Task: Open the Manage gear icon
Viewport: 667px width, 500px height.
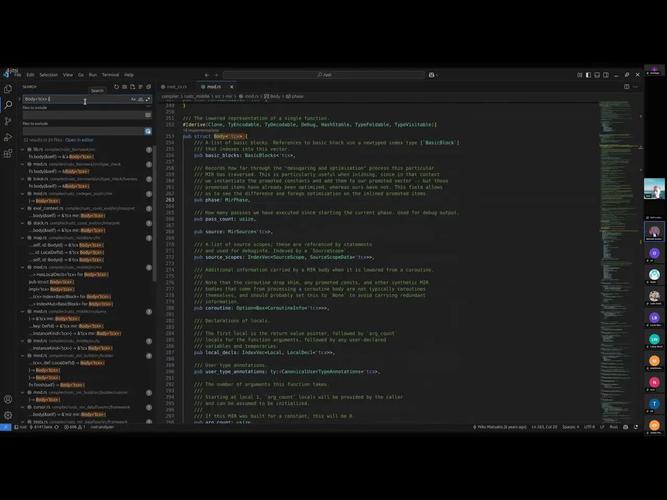Action: (8, 415)
